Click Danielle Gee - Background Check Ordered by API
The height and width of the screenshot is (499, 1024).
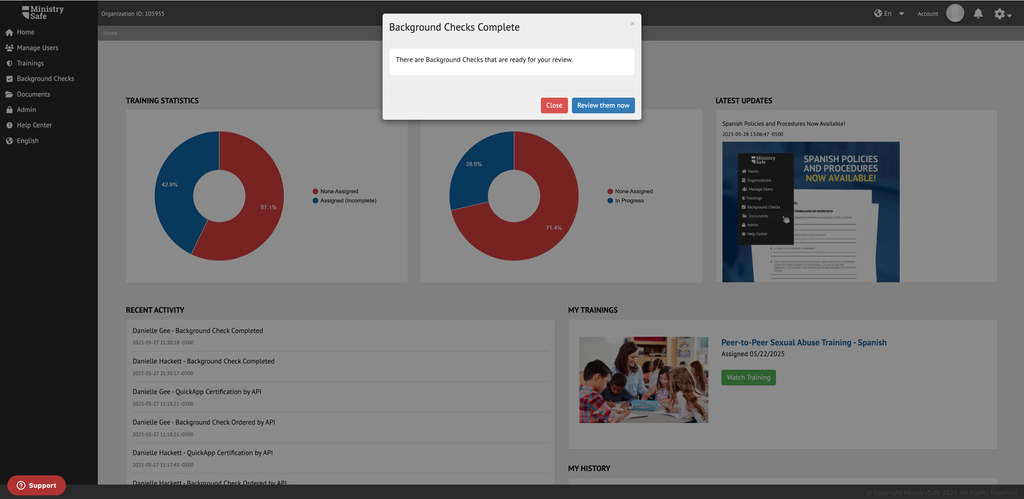coord(204,422)
